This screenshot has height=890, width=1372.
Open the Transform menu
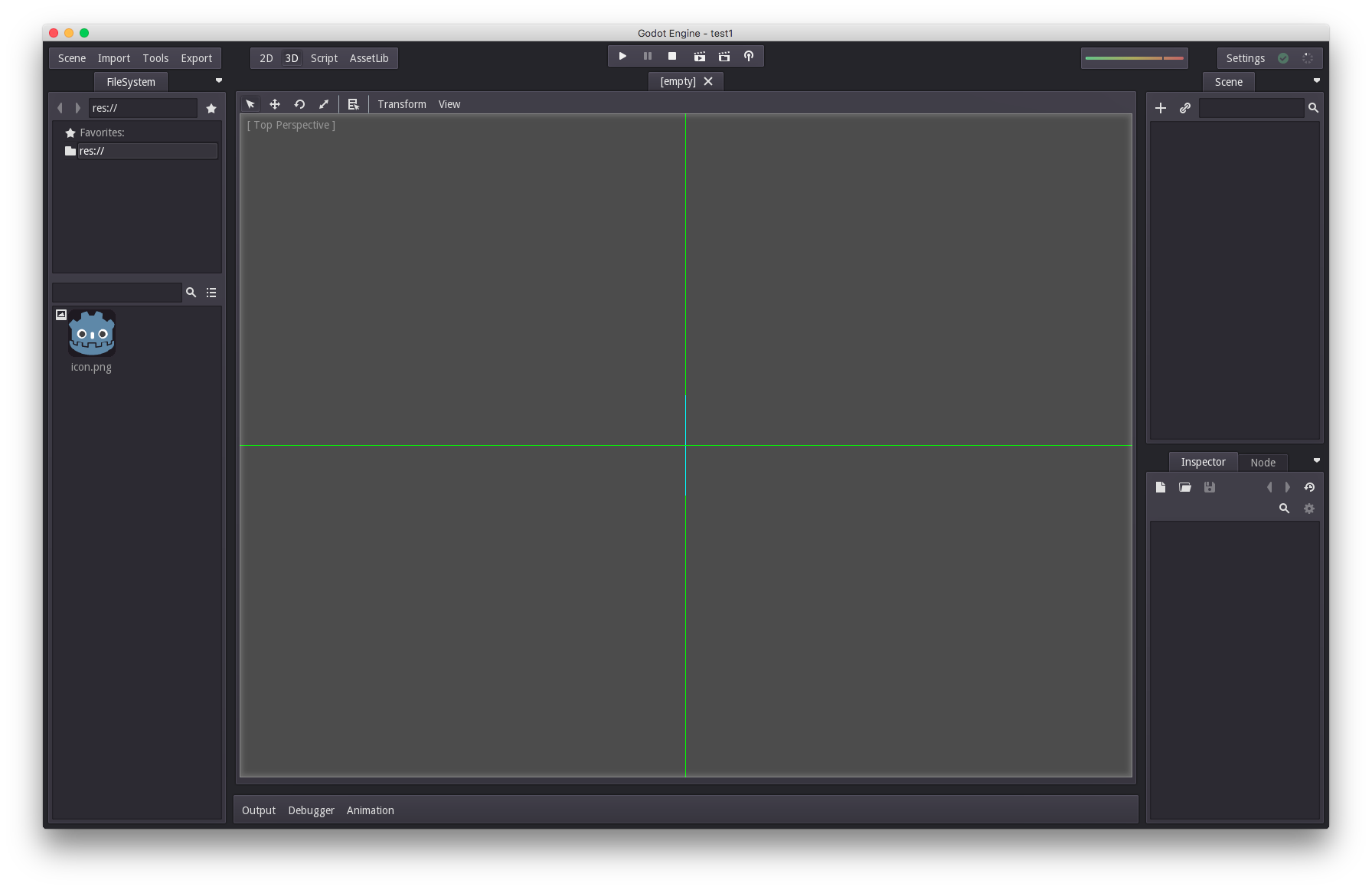coord(402,104)
